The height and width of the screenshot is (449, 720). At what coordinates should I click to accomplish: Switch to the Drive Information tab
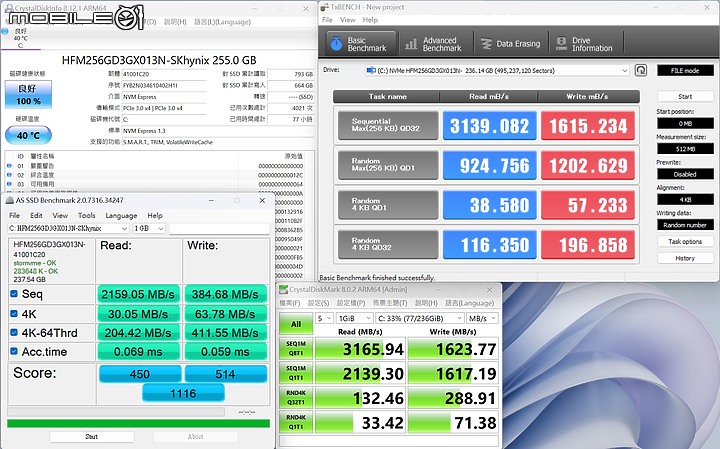[585, 44]
